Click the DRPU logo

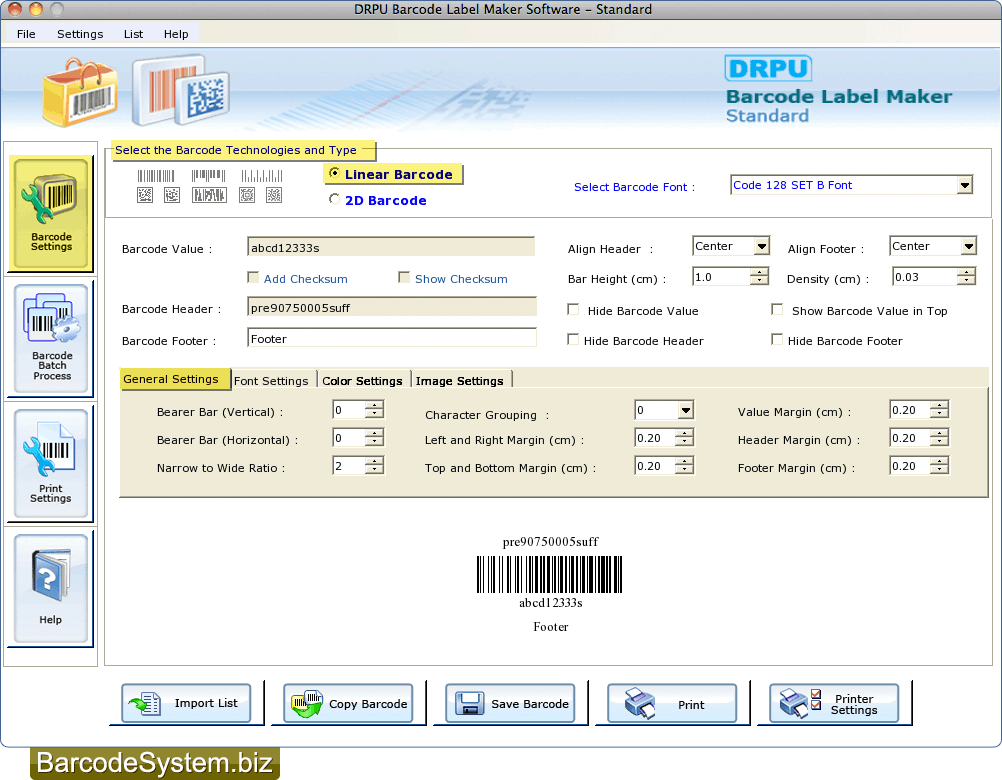pyautogui.click(x=768, y=68)
